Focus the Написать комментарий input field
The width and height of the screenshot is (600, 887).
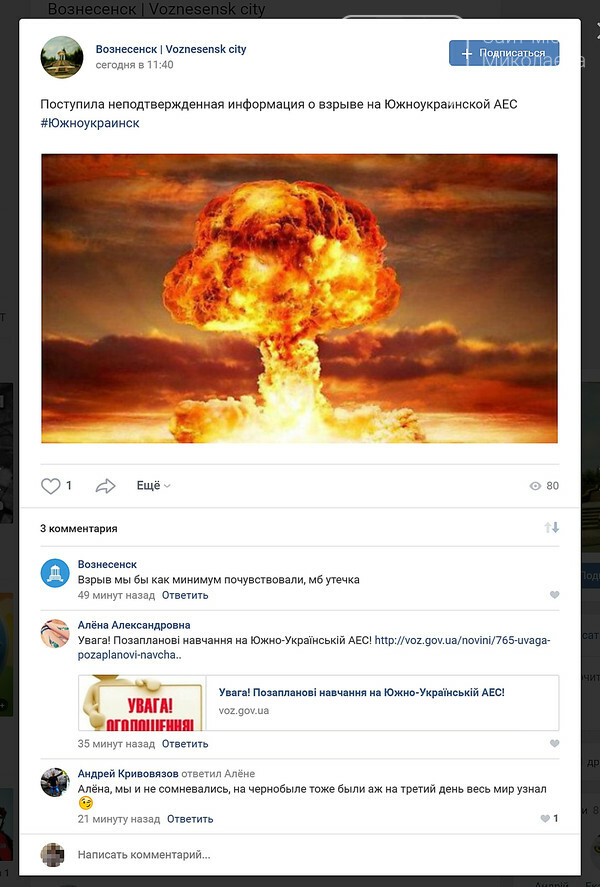click(x=300, y=855)
